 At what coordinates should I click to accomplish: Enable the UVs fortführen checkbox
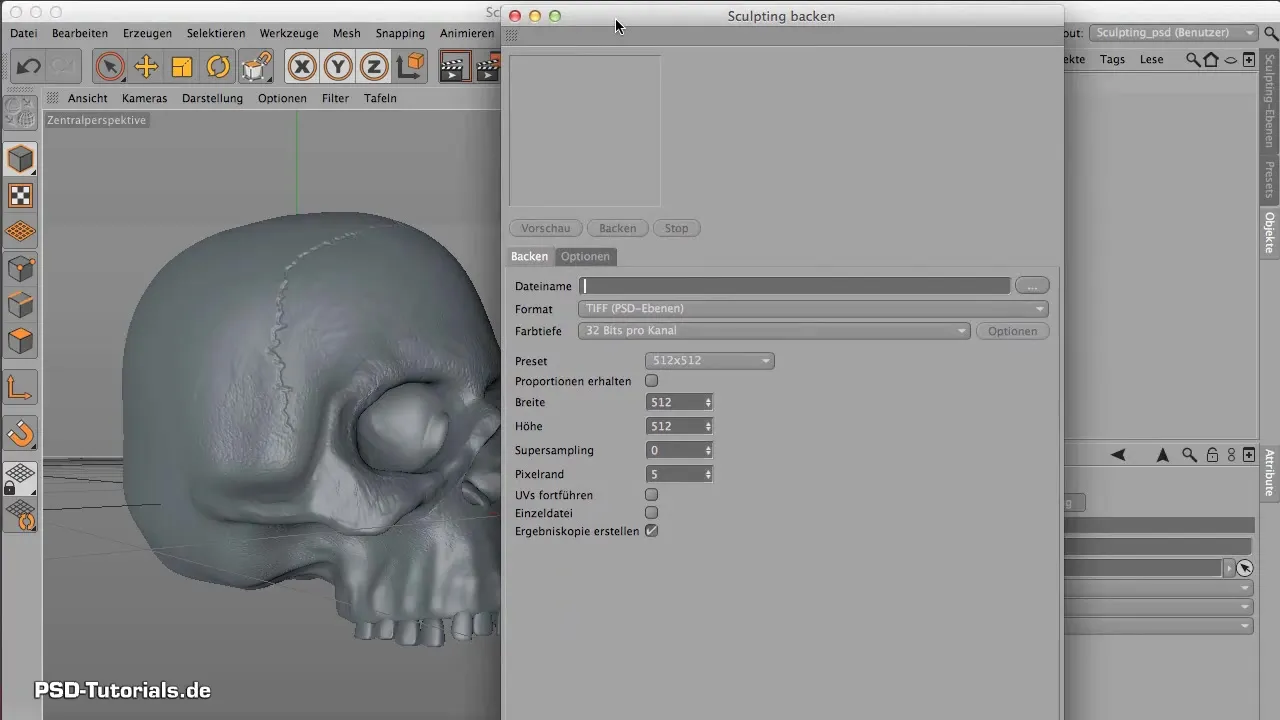pos(652,495)
